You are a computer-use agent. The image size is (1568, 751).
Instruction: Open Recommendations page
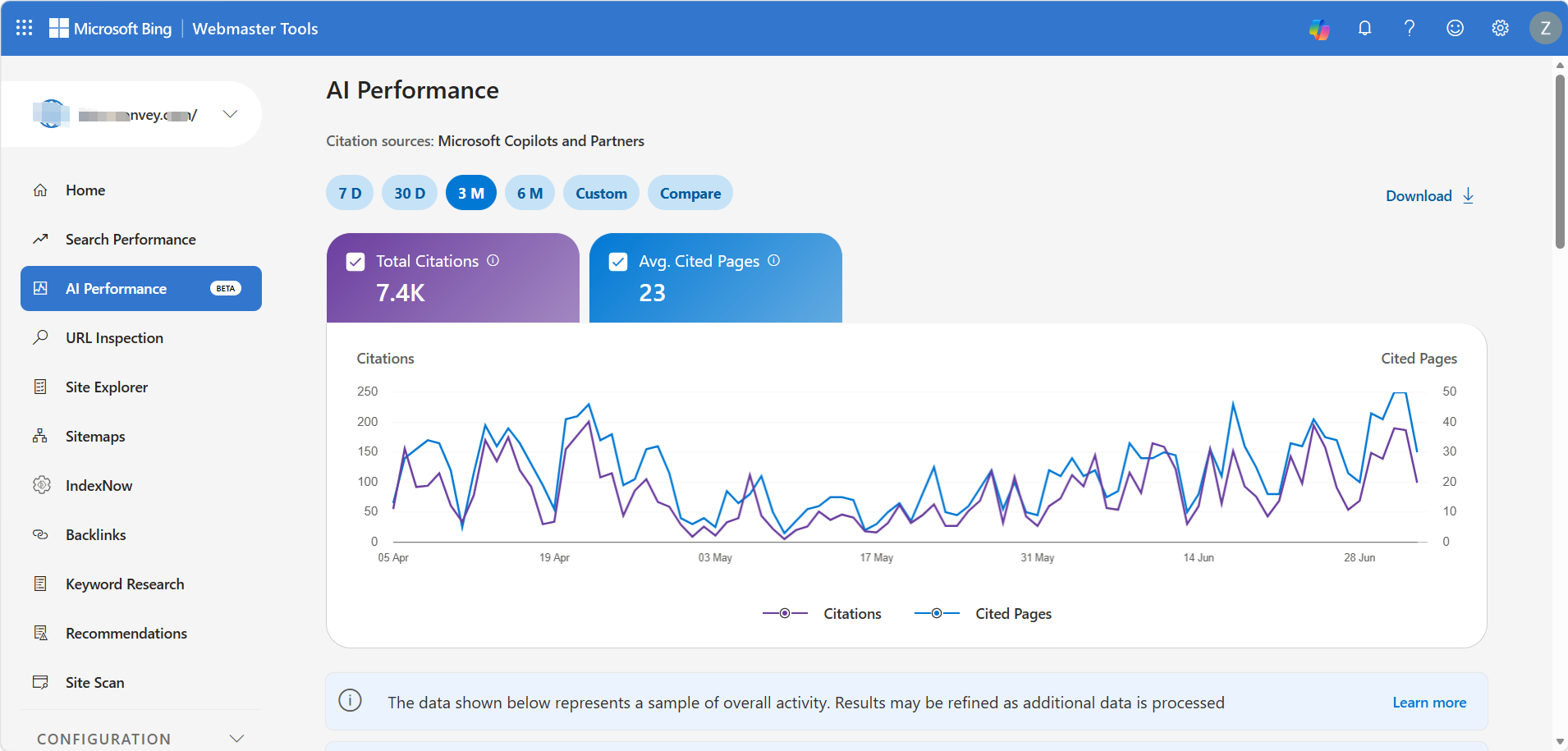(x=141, y=633)
